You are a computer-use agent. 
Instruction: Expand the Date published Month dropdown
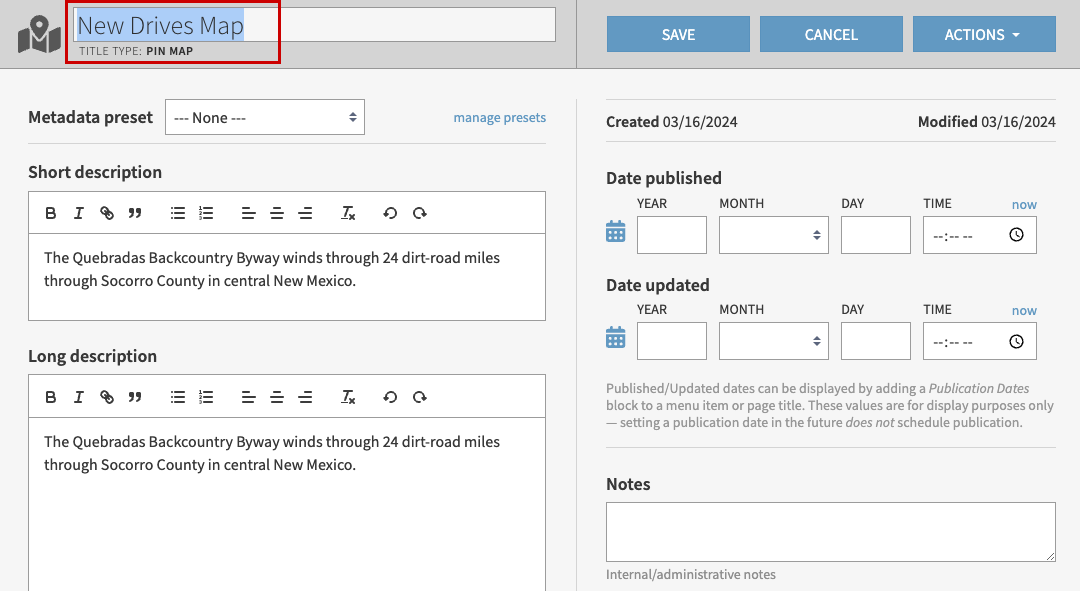click(773, 235)
